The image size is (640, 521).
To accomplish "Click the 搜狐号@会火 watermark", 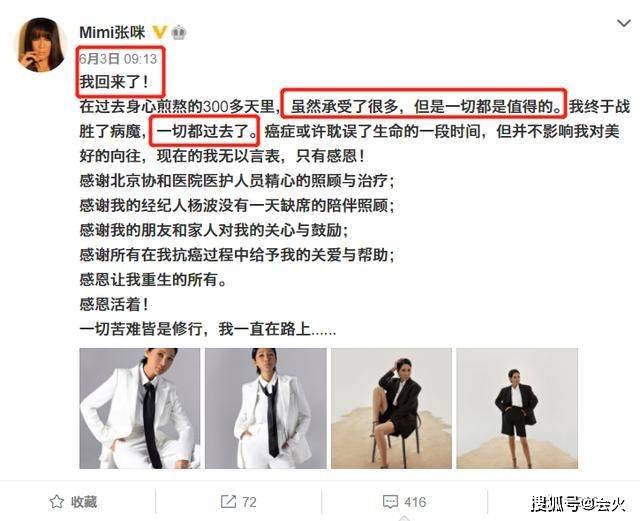I will click(578, 503).
